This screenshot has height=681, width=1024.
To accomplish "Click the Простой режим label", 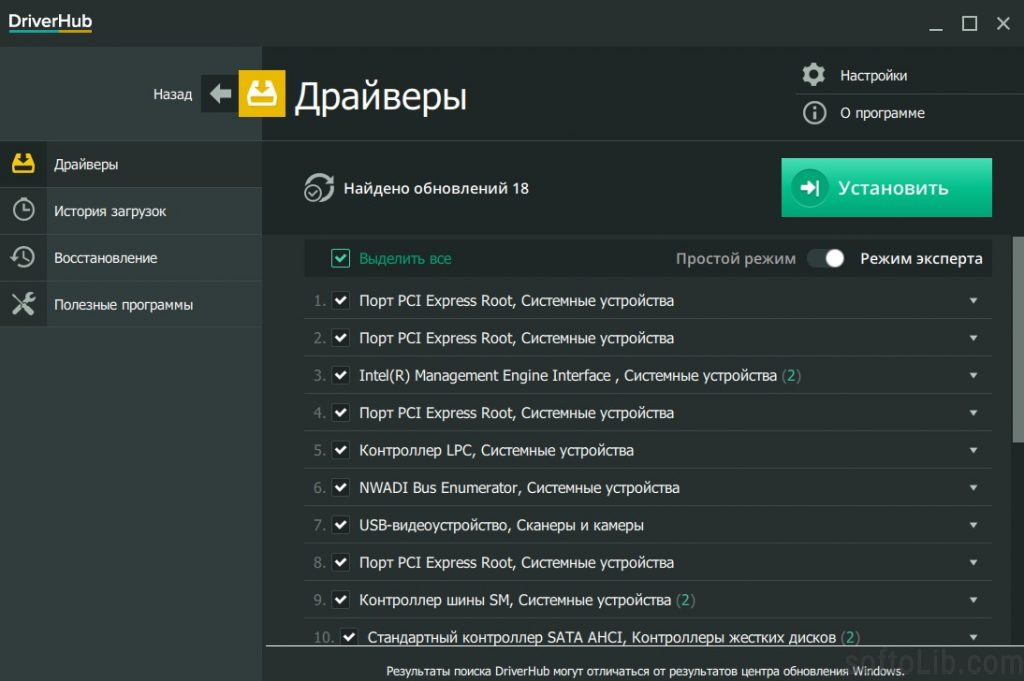I will click(735, 259).
